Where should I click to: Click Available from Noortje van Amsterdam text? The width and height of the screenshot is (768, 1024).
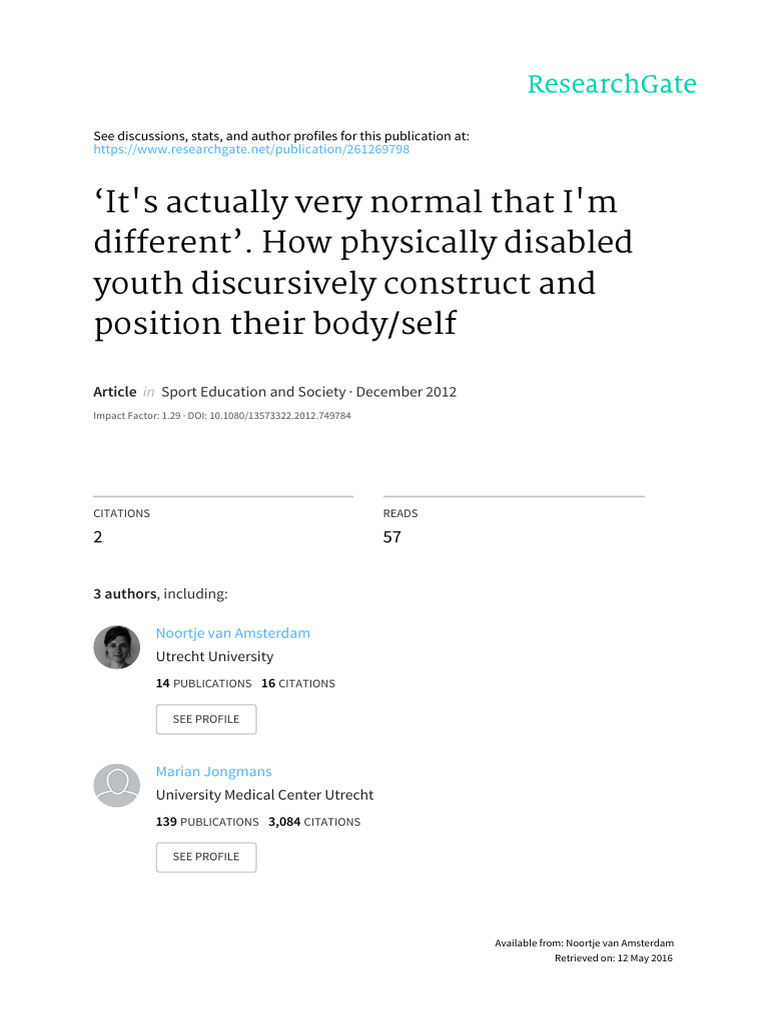coord(584,943)
